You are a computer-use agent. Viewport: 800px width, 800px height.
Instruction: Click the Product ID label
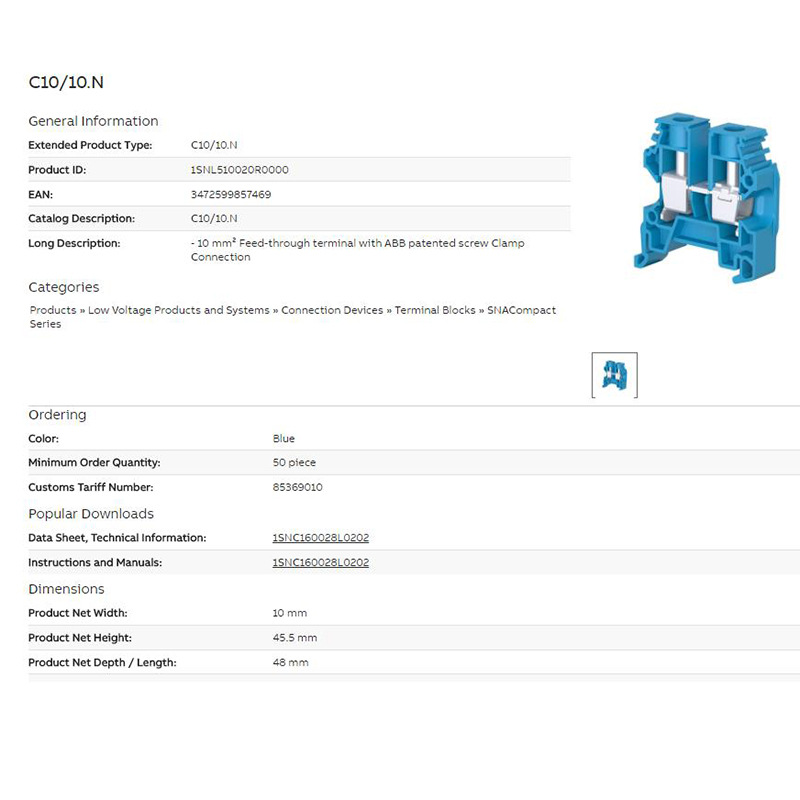point(57,170)
